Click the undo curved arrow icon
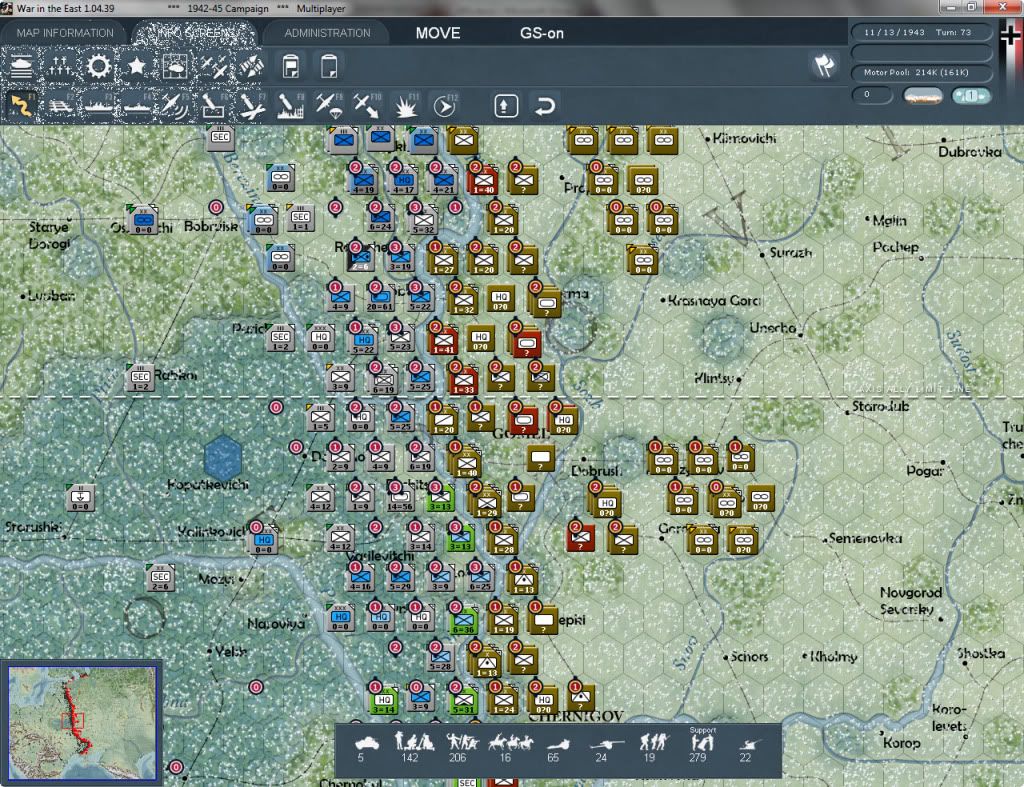This screenshot has height=787, width=1024. [x=545, y=106]
